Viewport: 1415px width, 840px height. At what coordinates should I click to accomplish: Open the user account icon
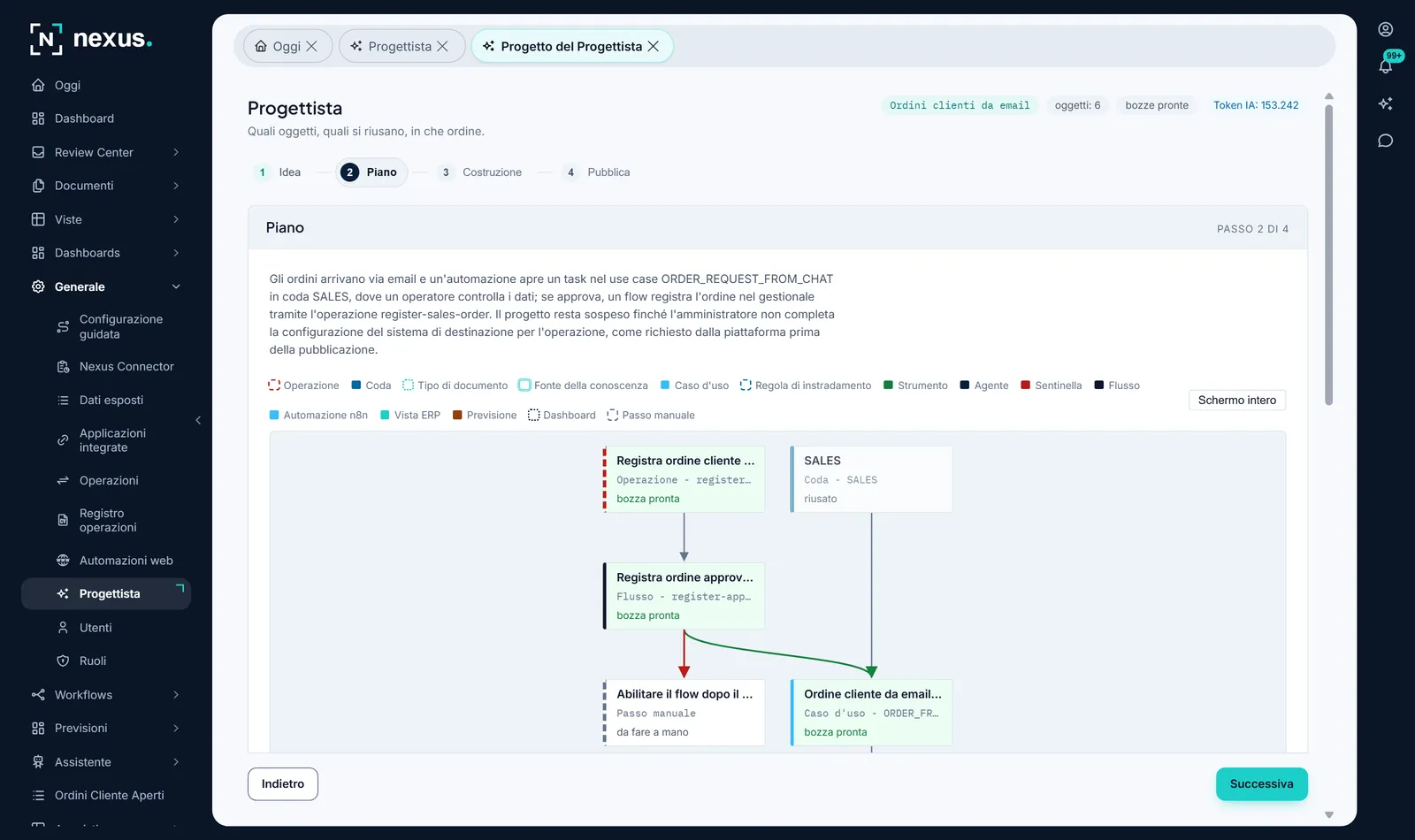tap(1386, 29)
